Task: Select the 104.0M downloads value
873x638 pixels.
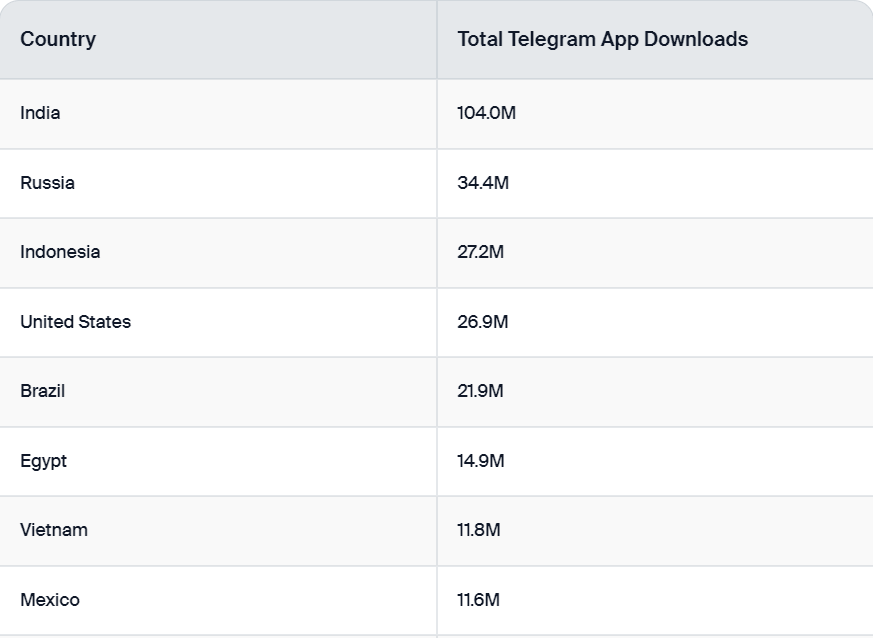Action: click(487, 113)
